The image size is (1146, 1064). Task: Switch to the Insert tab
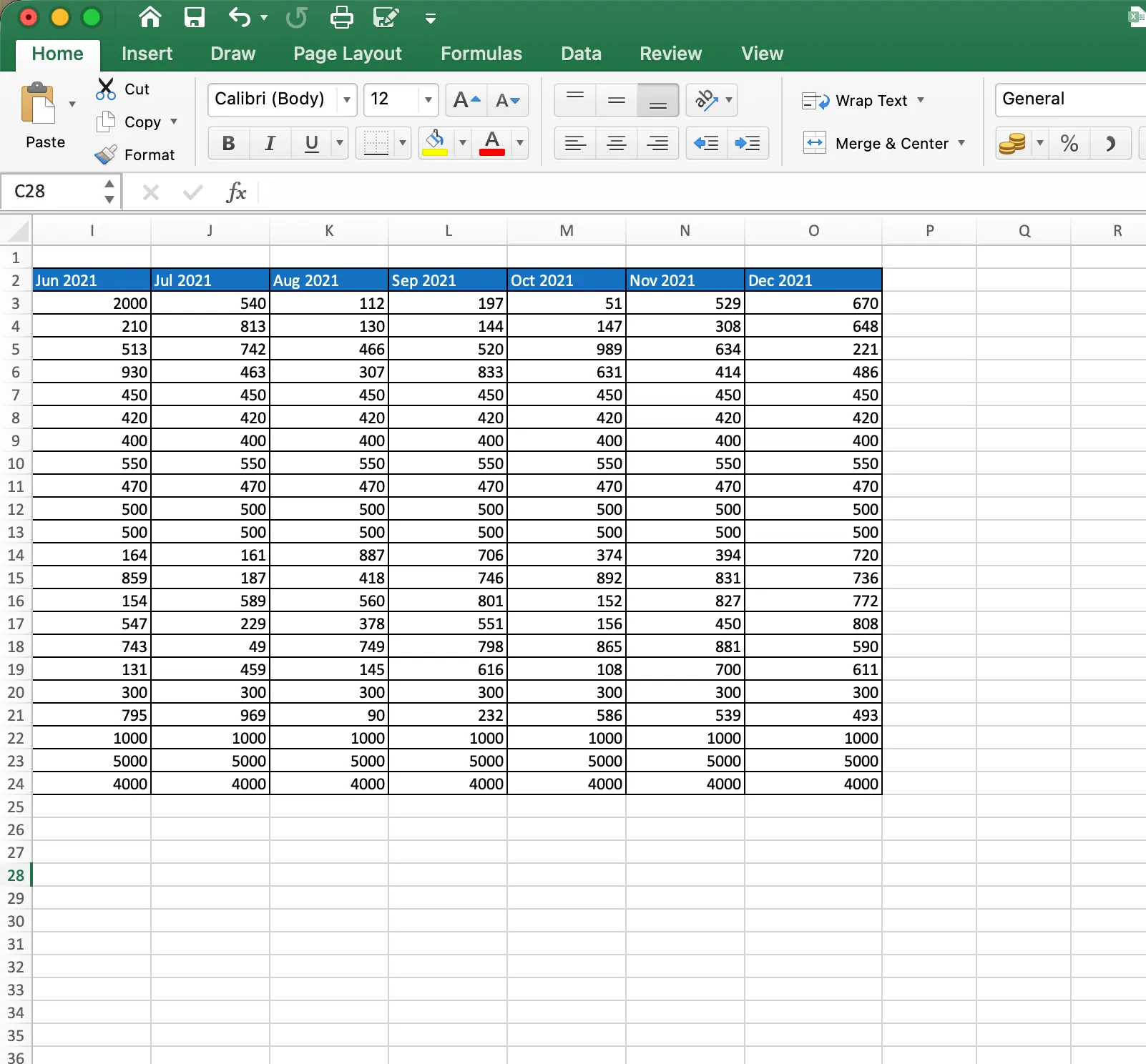tap(147, 54)
